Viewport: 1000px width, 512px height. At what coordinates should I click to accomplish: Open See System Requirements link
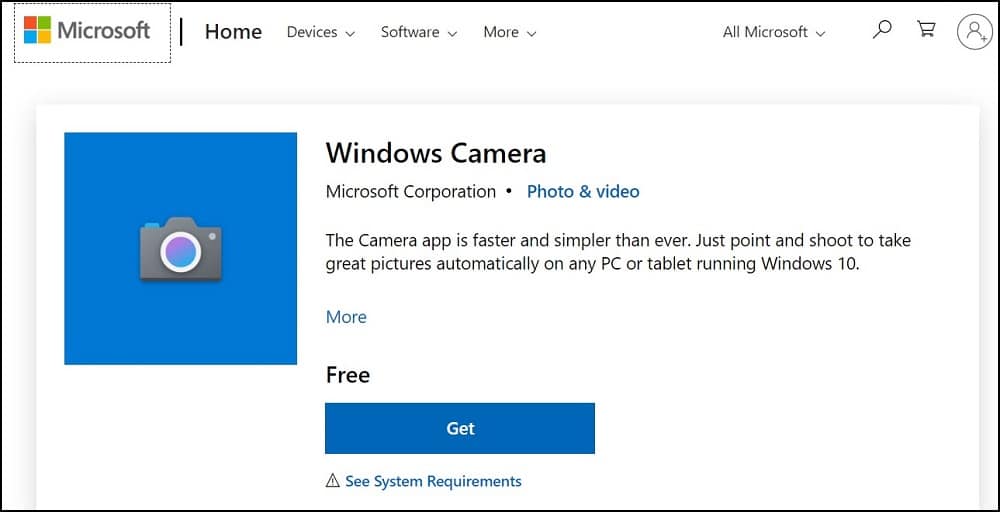pos(433,481)
